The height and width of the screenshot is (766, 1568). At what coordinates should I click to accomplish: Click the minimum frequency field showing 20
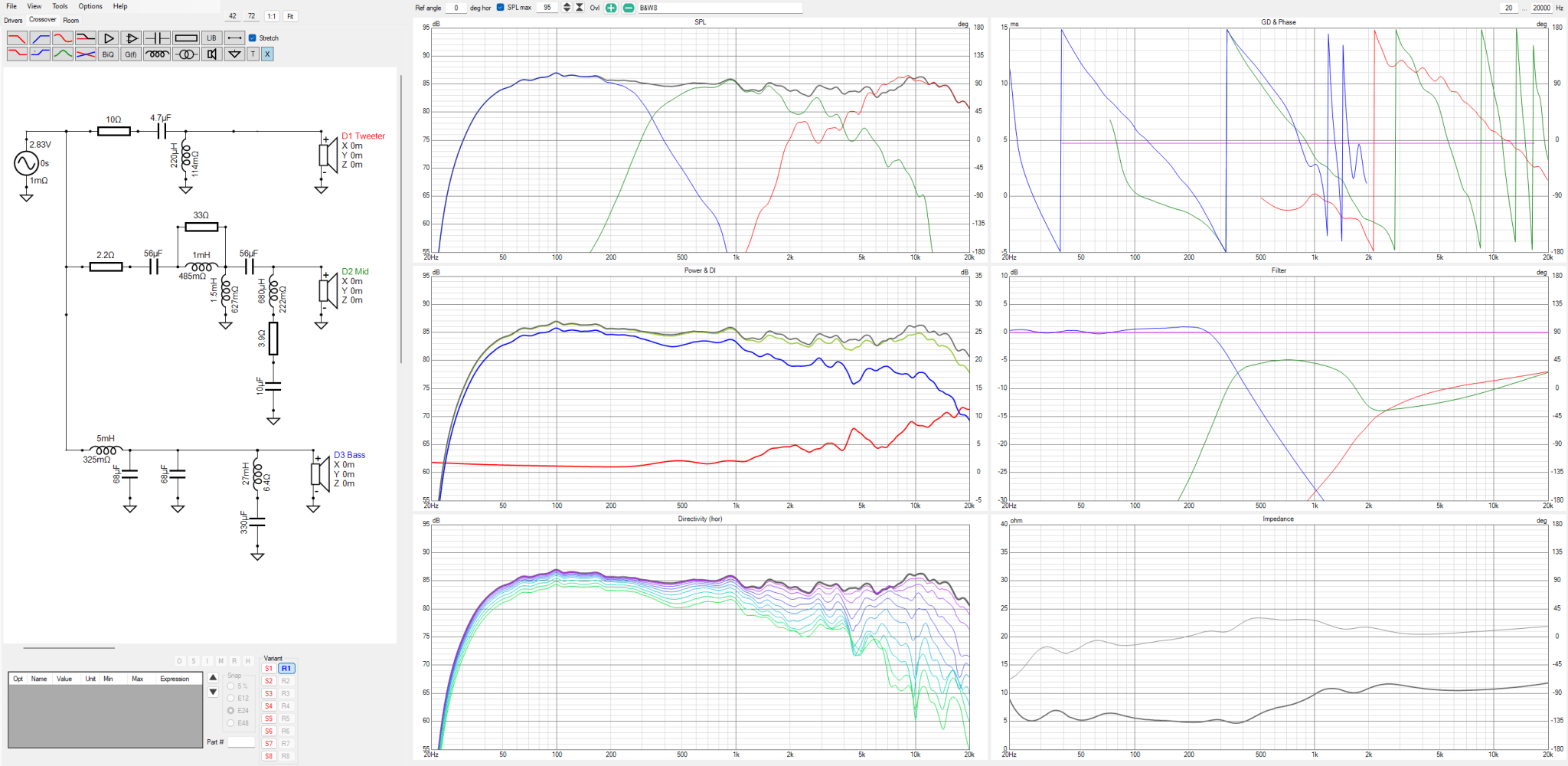[1508, 8]
